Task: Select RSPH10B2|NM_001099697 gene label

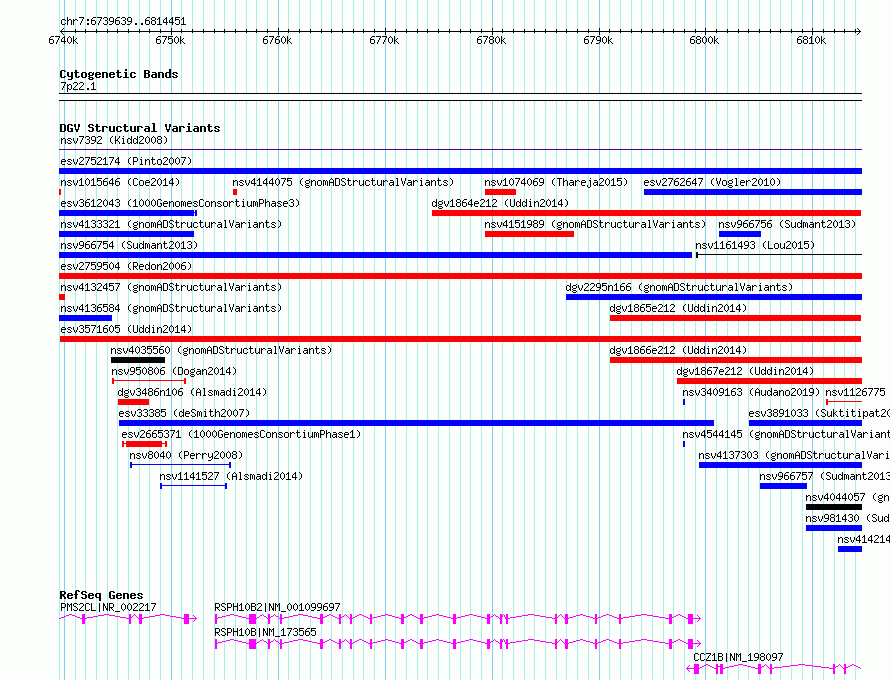Action: point(278,607)
